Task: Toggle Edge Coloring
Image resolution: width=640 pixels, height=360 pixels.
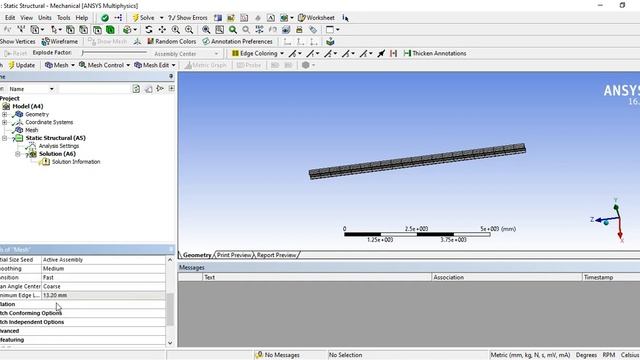Action: tap(255, 53)
